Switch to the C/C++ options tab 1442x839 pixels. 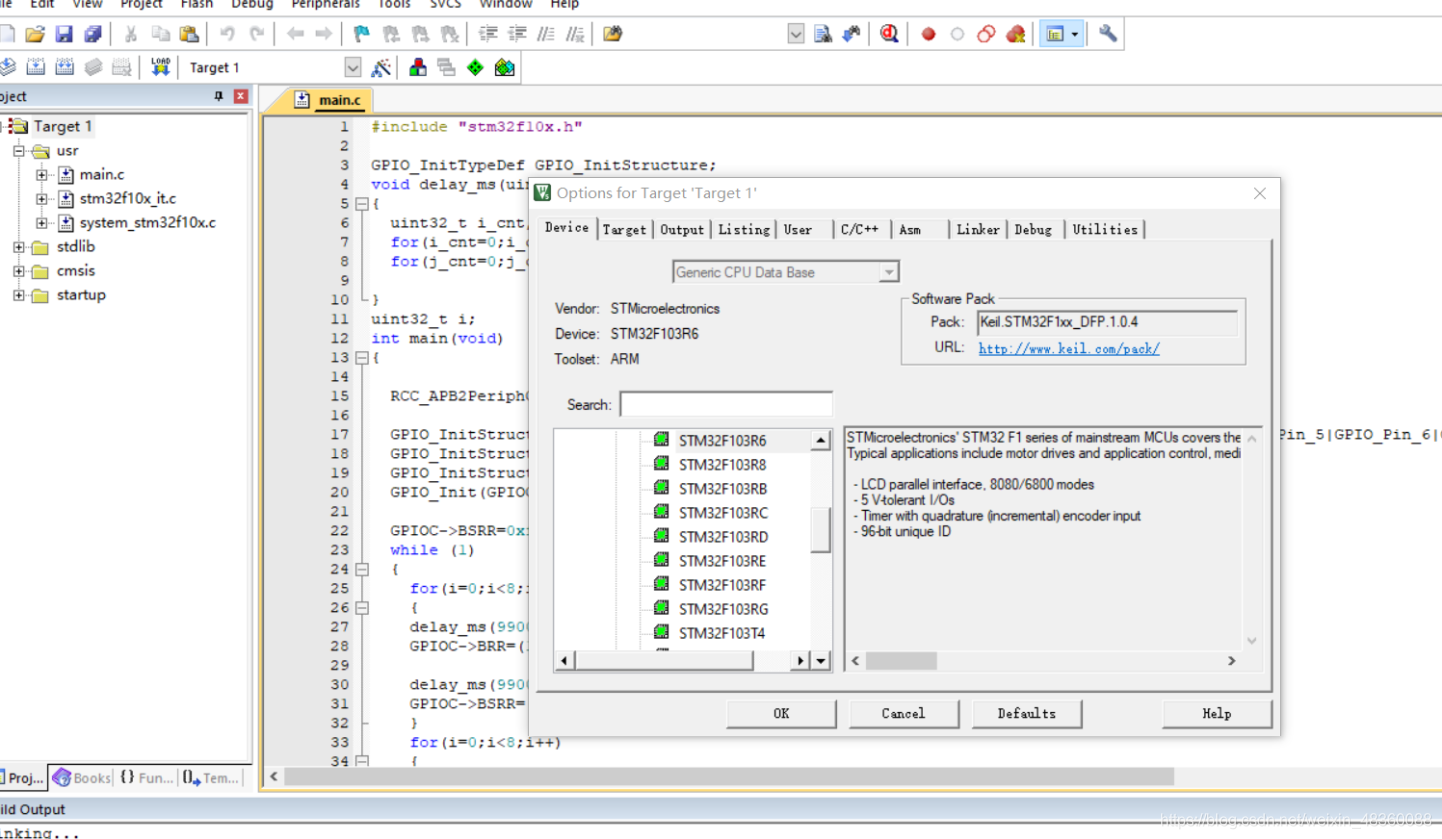point(860,229)
